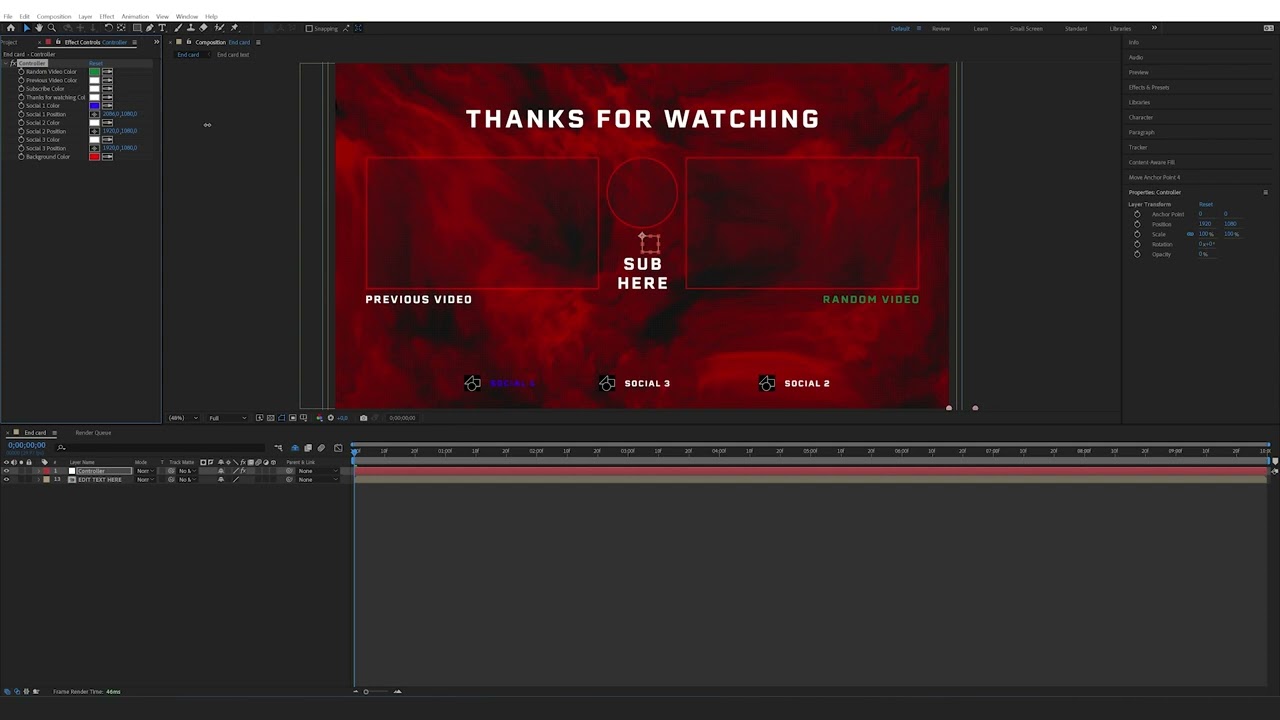Select the Rectangle shape tool

137,28
